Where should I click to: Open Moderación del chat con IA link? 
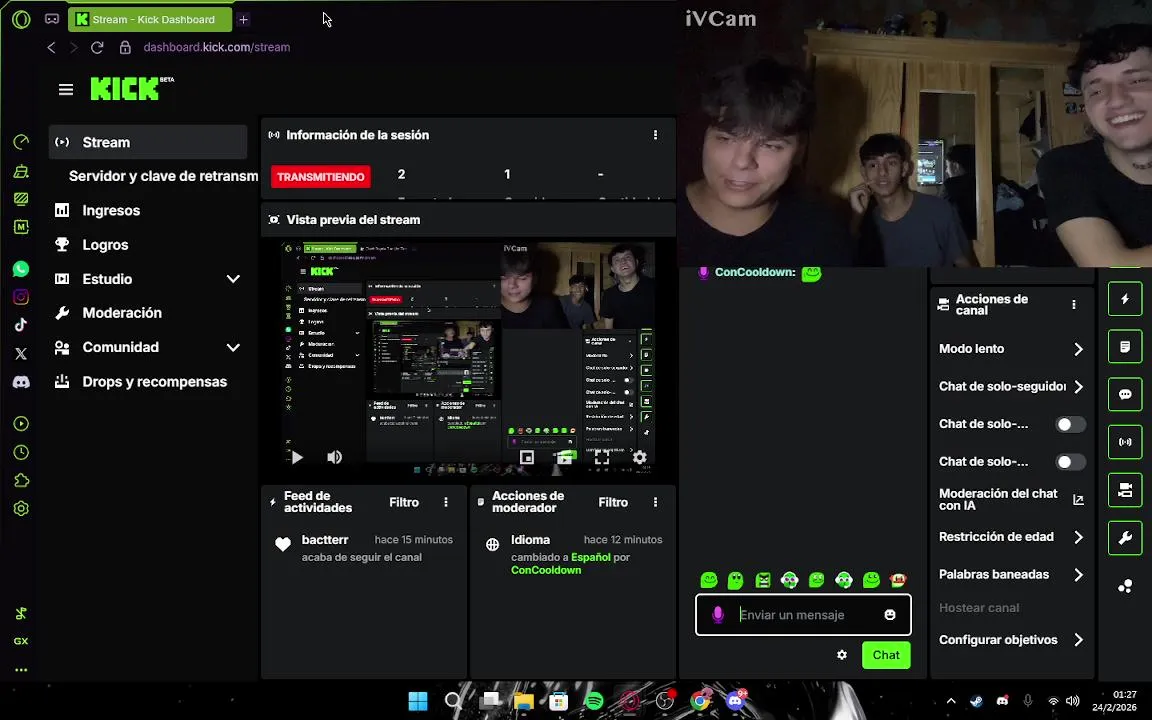coord(1011,500)
